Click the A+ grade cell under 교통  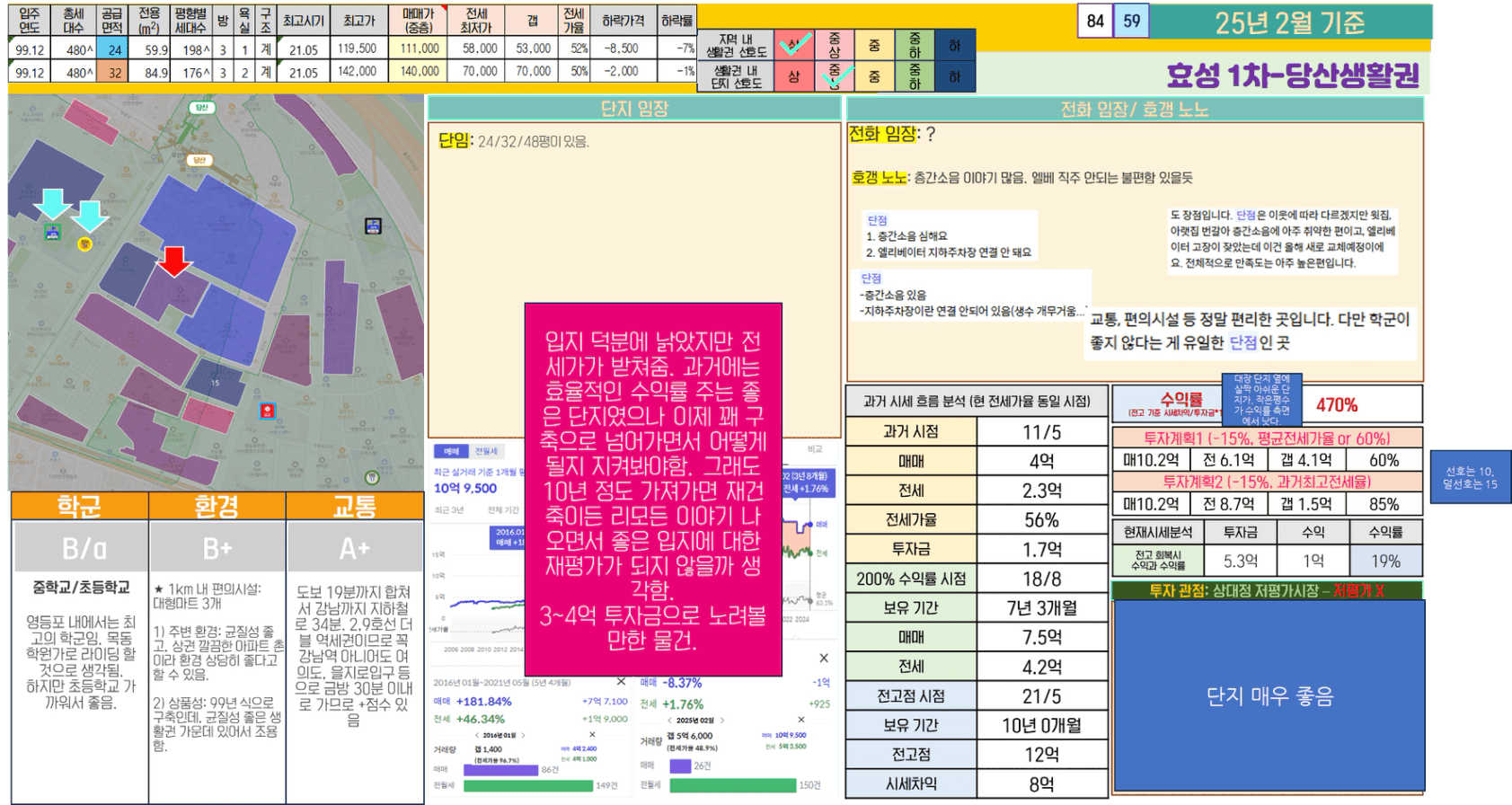click(354, 547)
